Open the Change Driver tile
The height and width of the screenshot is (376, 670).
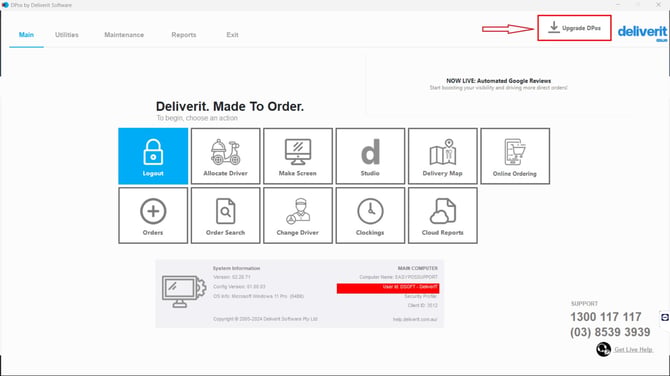point(298,215)
